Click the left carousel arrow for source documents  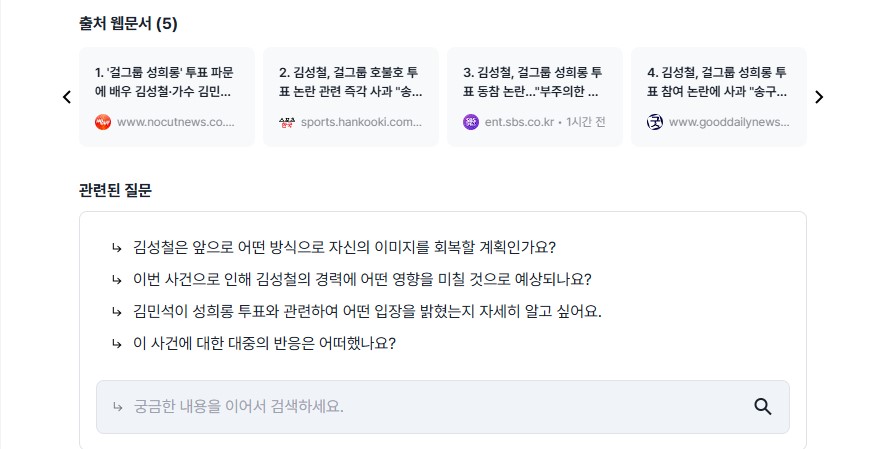point(67,97)
